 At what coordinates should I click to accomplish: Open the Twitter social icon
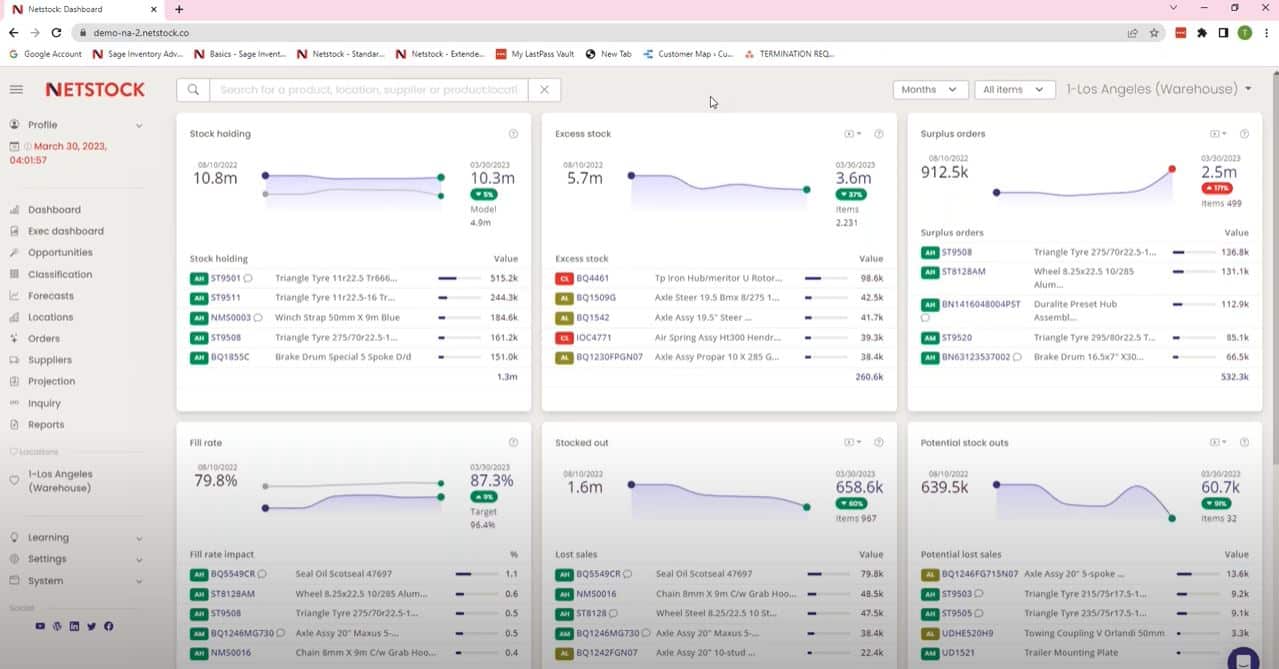(x=92, y=626)
